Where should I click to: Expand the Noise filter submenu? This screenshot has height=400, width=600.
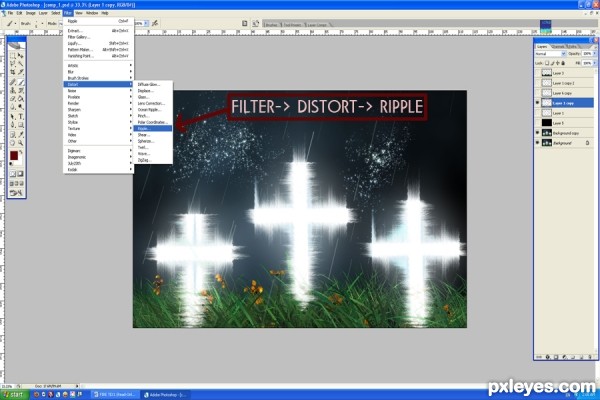98,91
